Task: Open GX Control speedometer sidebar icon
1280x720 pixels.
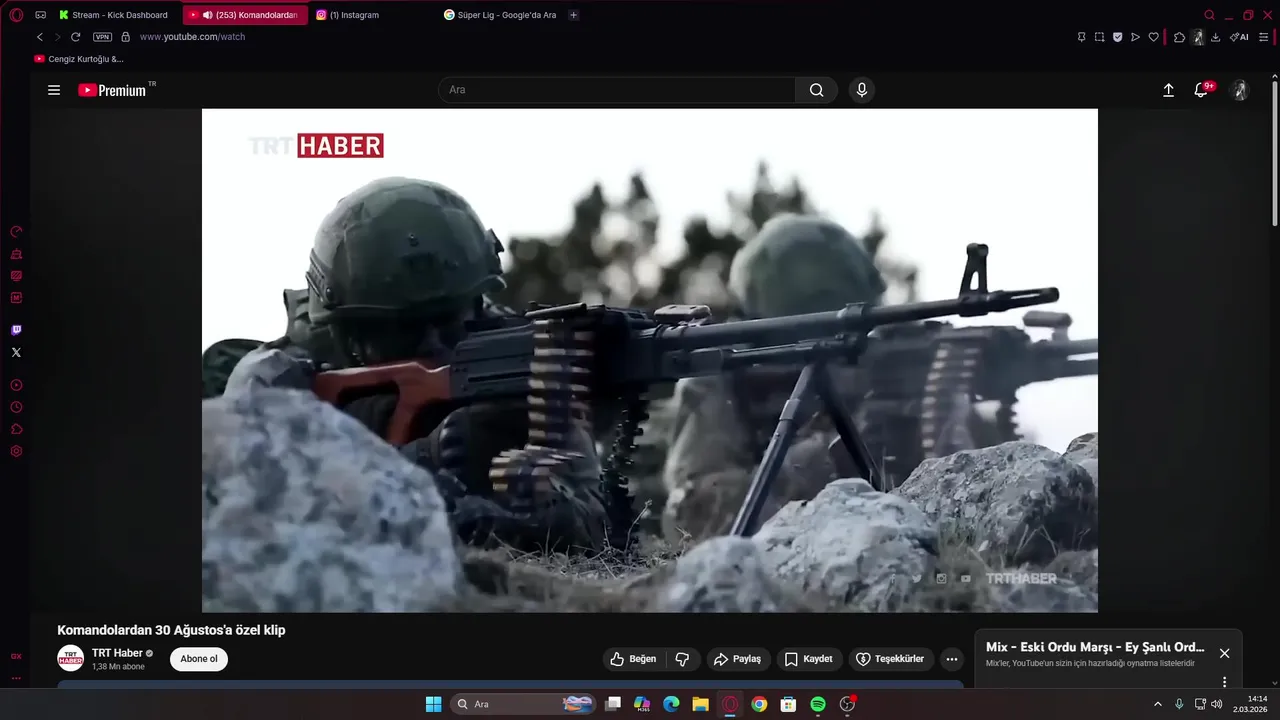Action: pyautogui.click(x=16, y=231)
